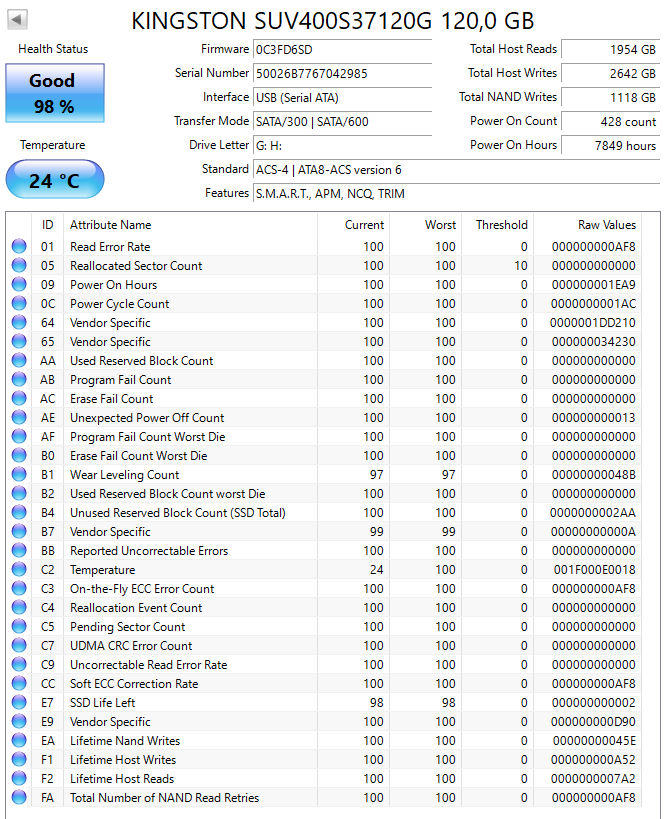Click the status orb for Read Error Rate

coord(19,247)
